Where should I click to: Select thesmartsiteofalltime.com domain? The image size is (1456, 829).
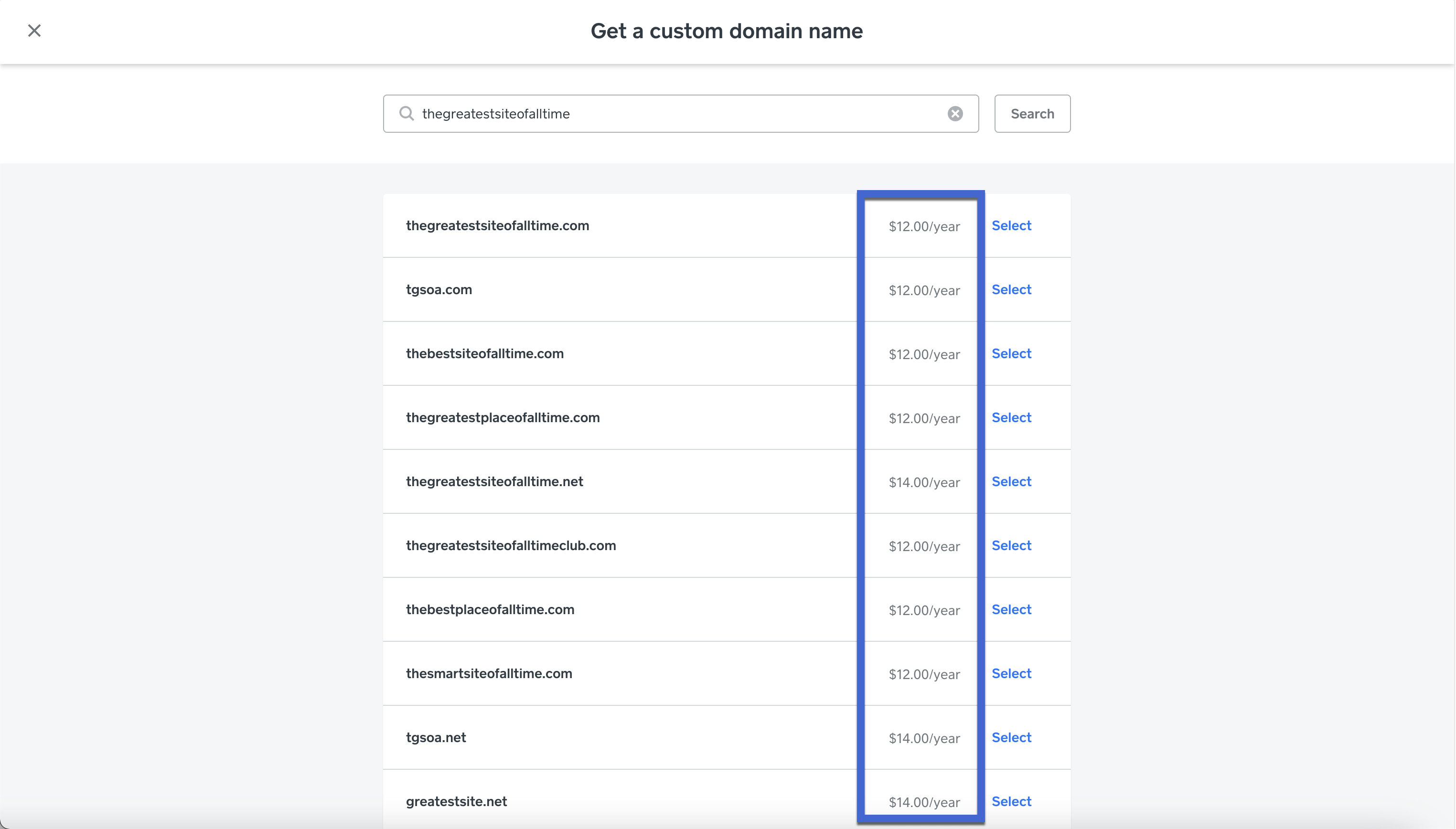pos(1011,673)
